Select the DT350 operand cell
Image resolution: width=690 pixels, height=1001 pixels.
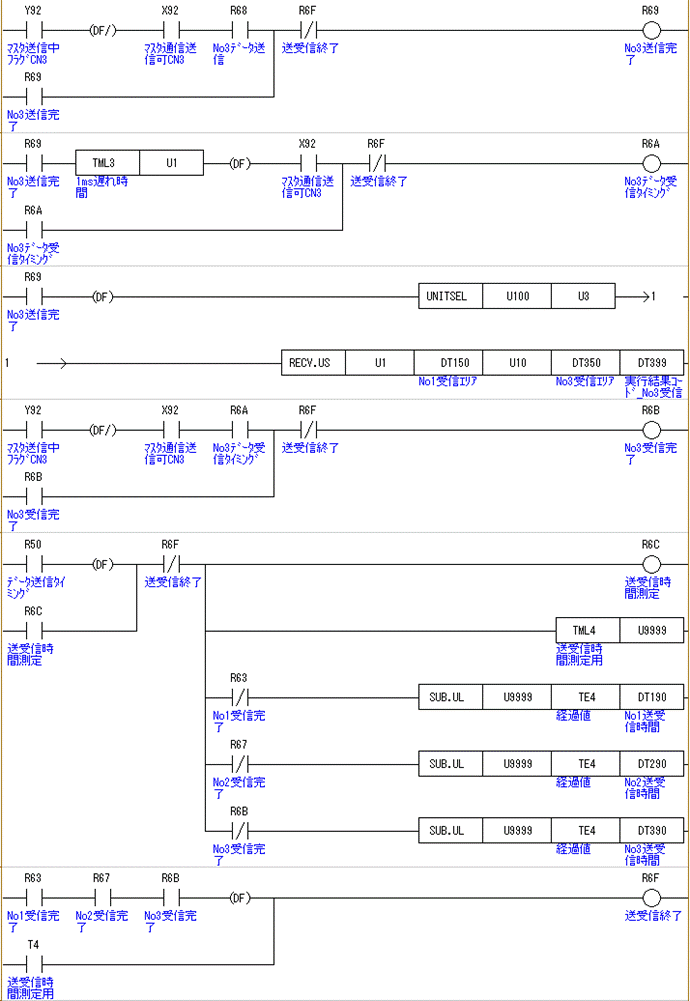click(x=585, y=362)
